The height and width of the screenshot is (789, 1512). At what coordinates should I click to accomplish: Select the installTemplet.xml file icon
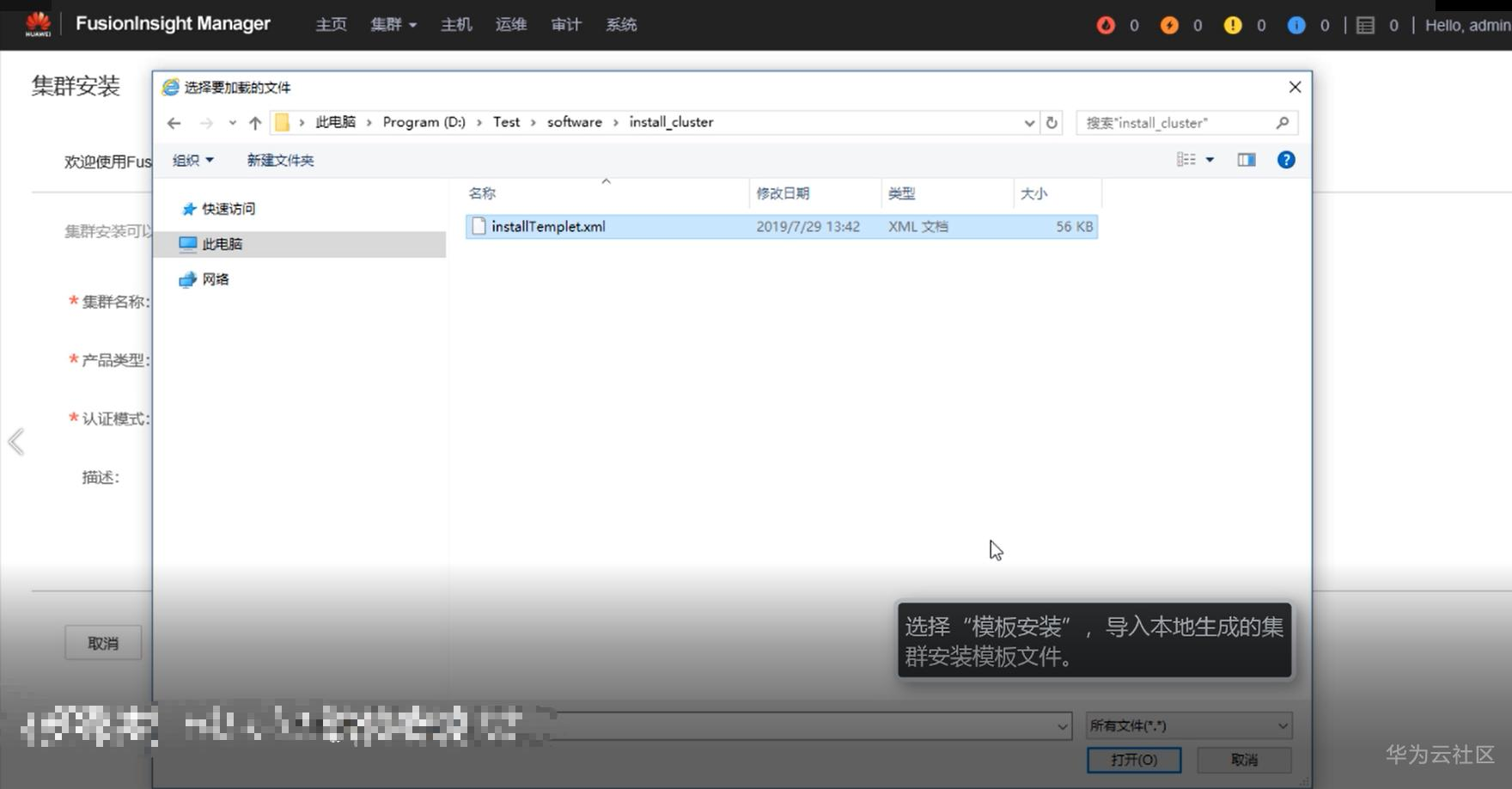479,226
